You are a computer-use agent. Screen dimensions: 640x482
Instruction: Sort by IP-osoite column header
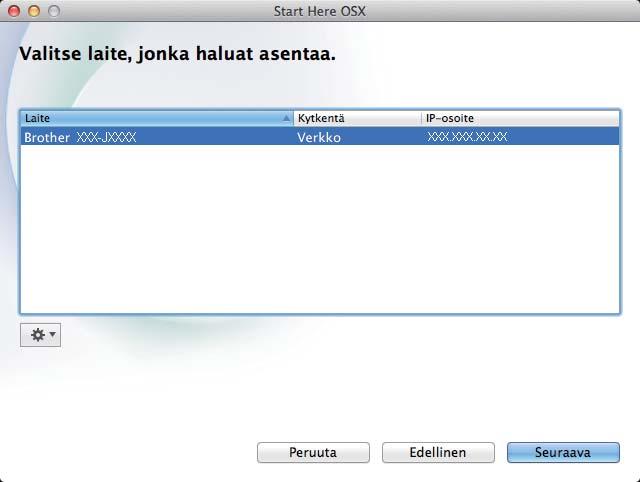point(520,118)
